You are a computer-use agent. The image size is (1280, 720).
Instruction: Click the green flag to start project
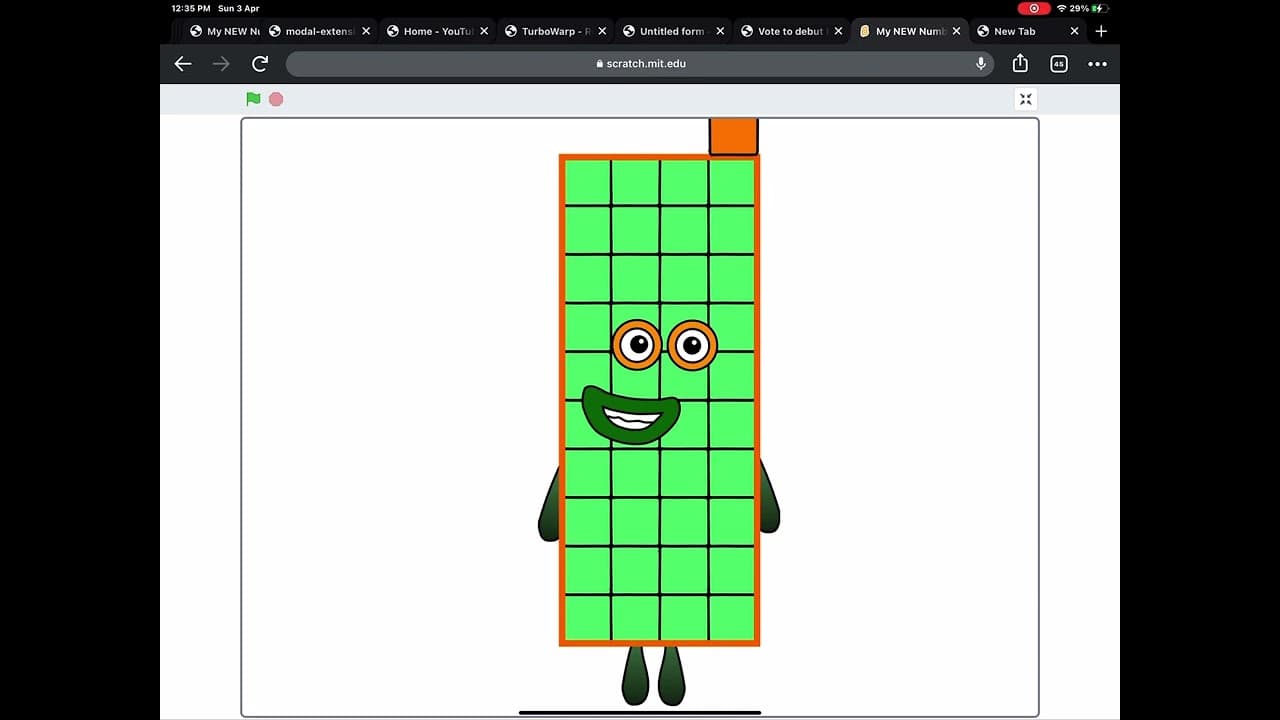pos(253,99)
